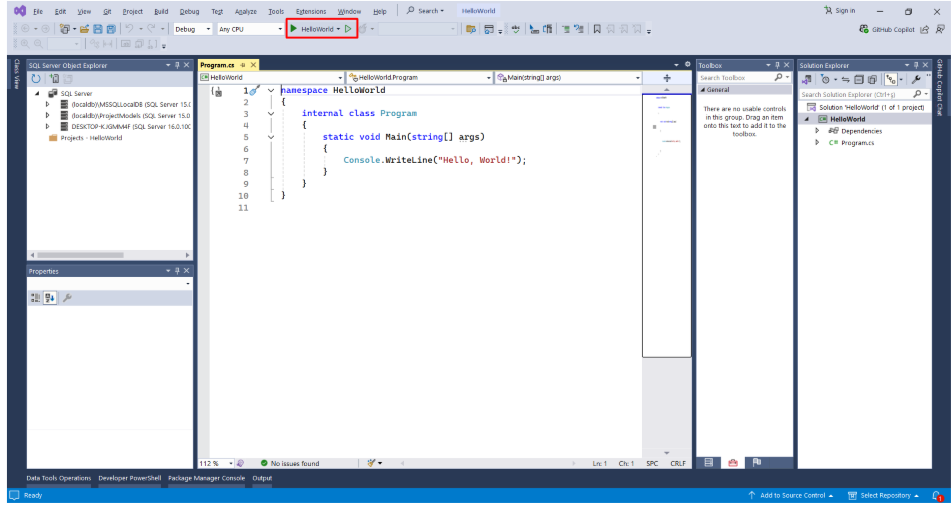Click Add SQL Server icon

click(x=54, y=79)
